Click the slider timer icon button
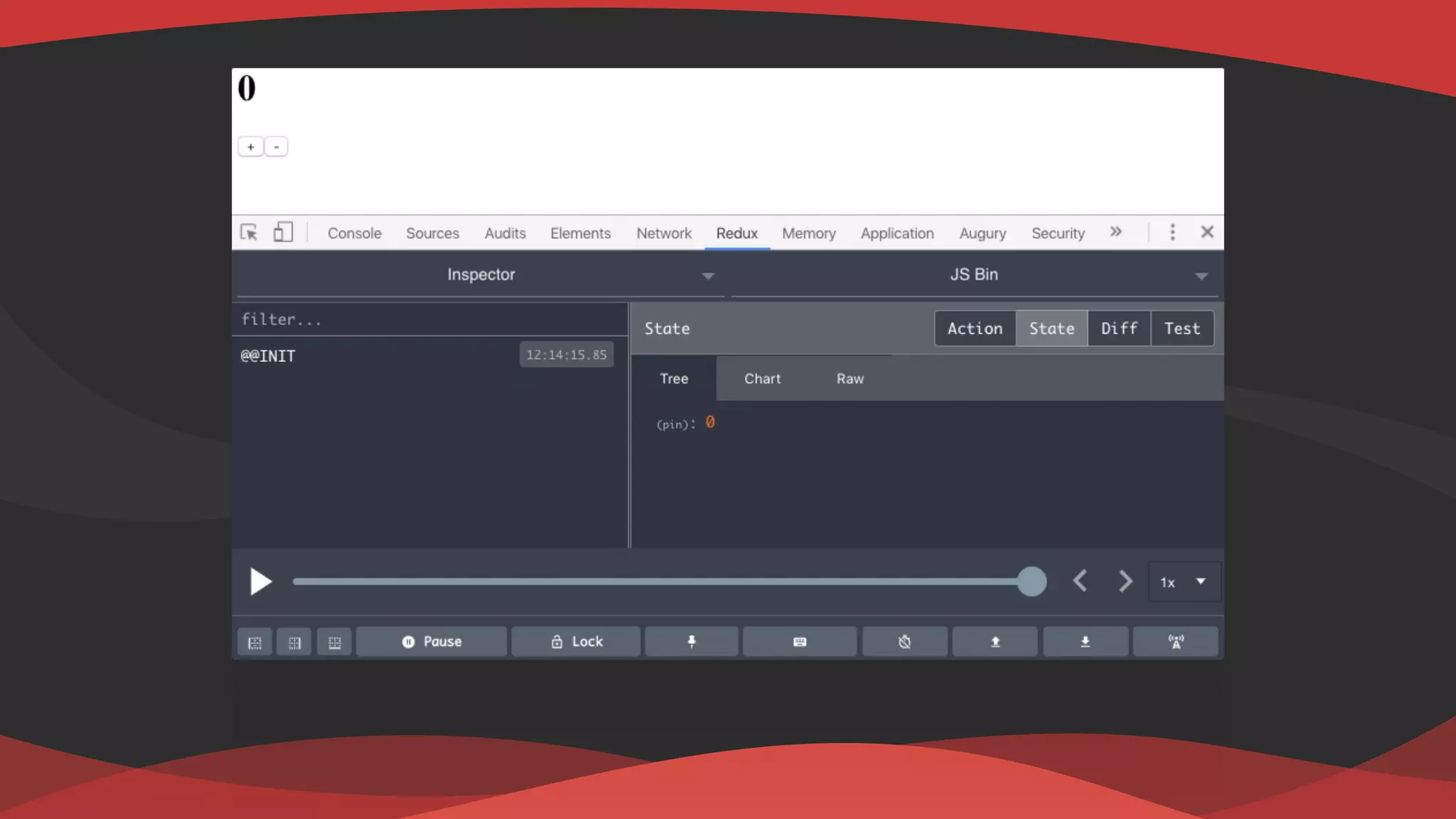The width and height of the screenshot is (1456, 819). [904, 642]
